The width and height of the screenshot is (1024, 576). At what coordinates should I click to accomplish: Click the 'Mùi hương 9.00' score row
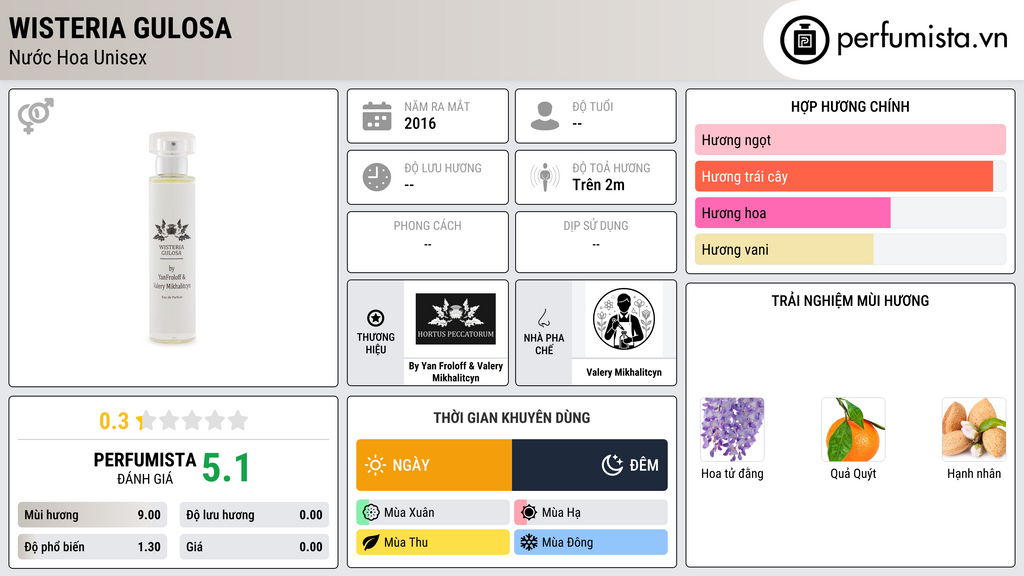92,515
